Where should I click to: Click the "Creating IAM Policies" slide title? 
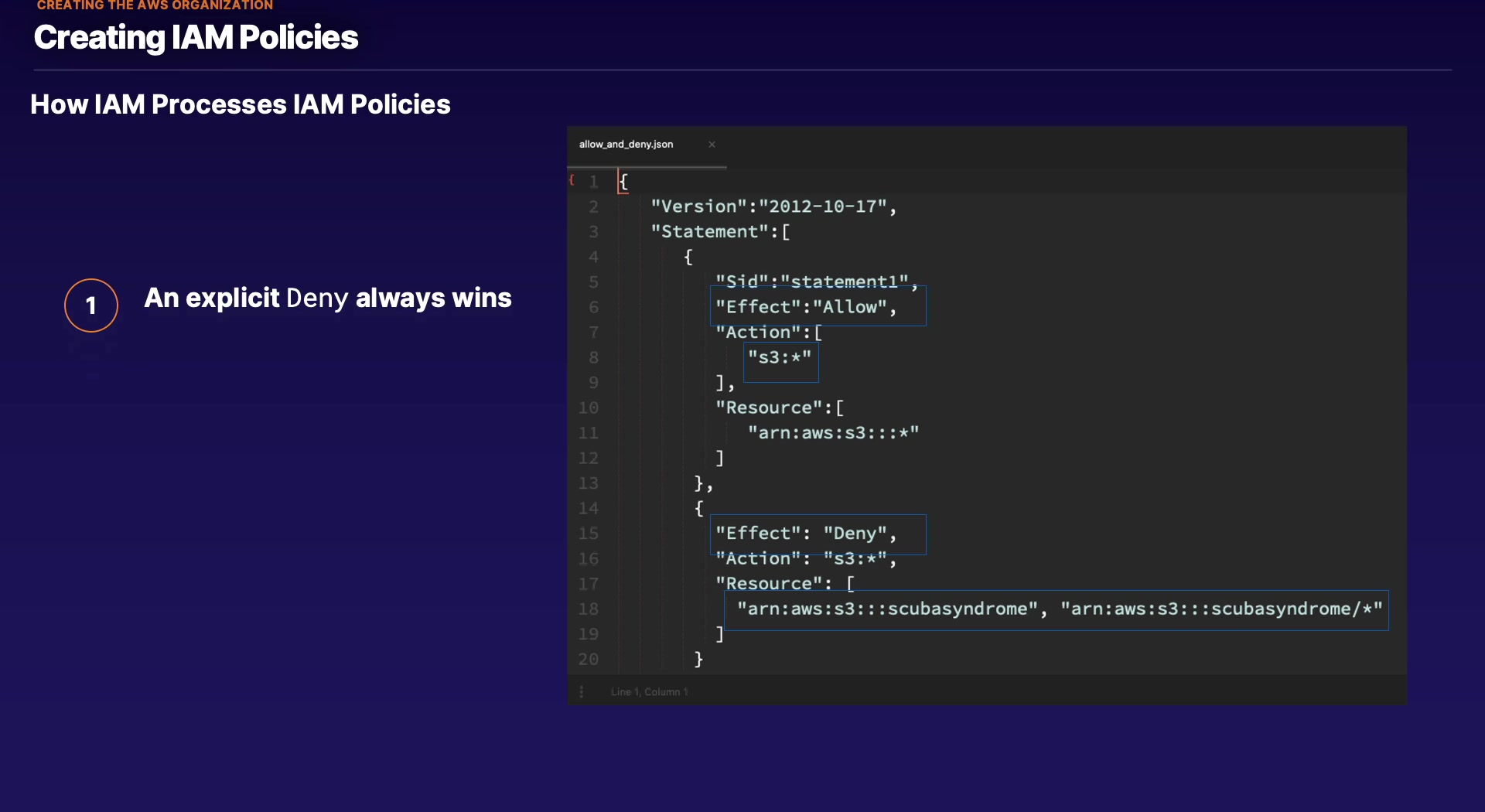(x=196, y=37)
